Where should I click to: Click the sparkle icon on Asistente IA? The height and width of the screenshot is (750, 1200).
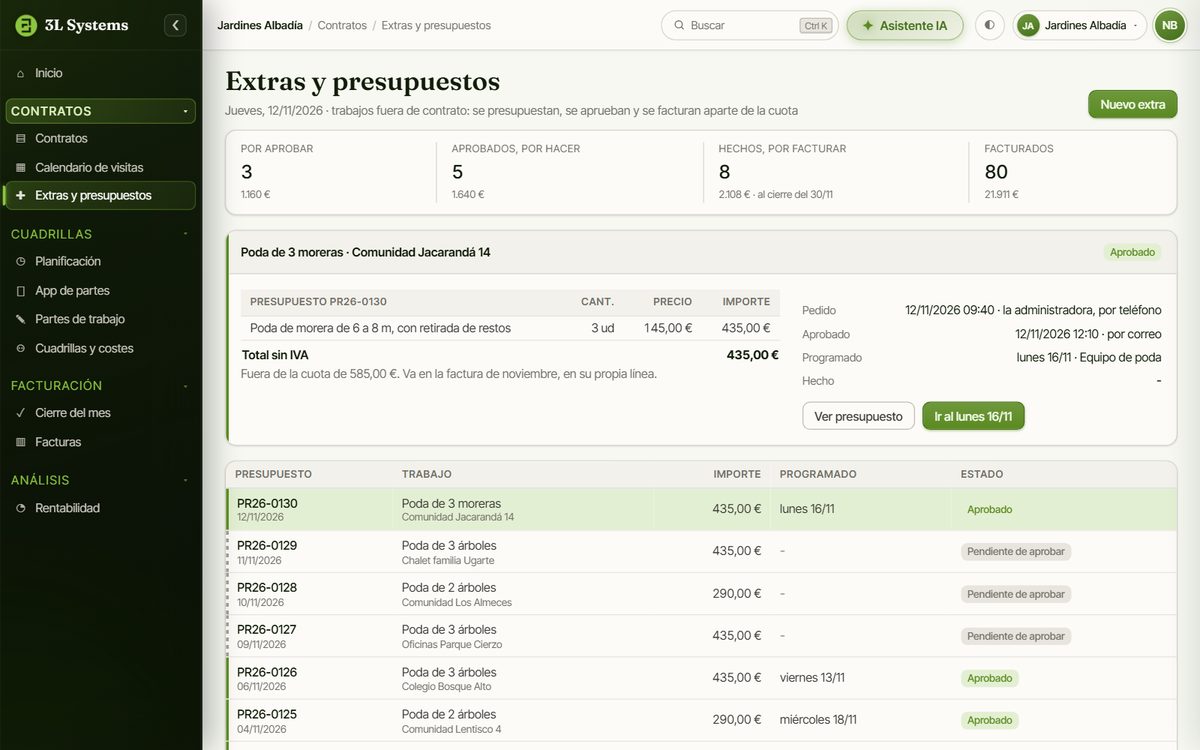(x=867, y=25)
